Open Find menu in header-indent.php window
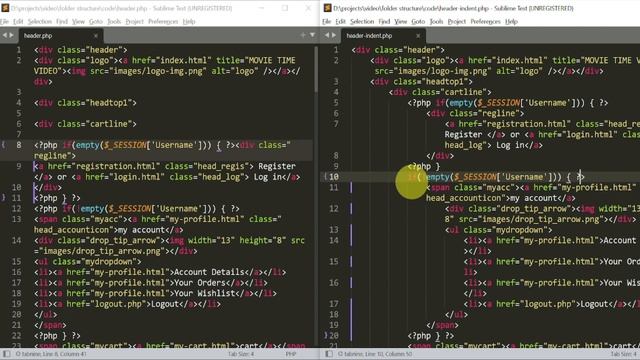This screenshot has height=360, width=640. tap(384, 22)
